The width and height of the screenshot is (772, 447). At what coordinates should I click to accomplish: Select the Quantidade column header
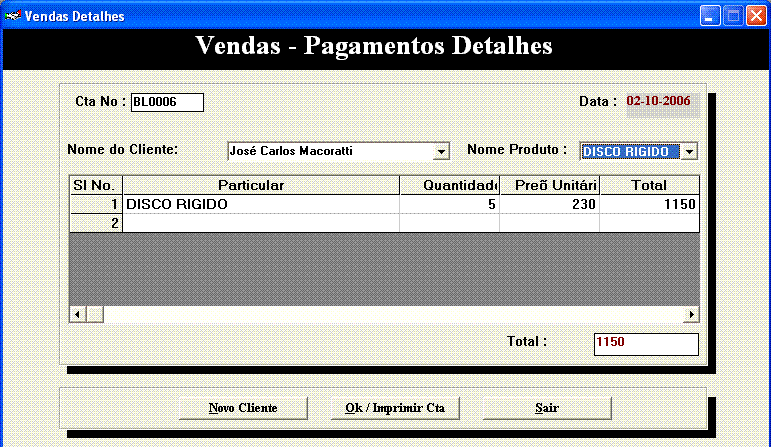449,185
